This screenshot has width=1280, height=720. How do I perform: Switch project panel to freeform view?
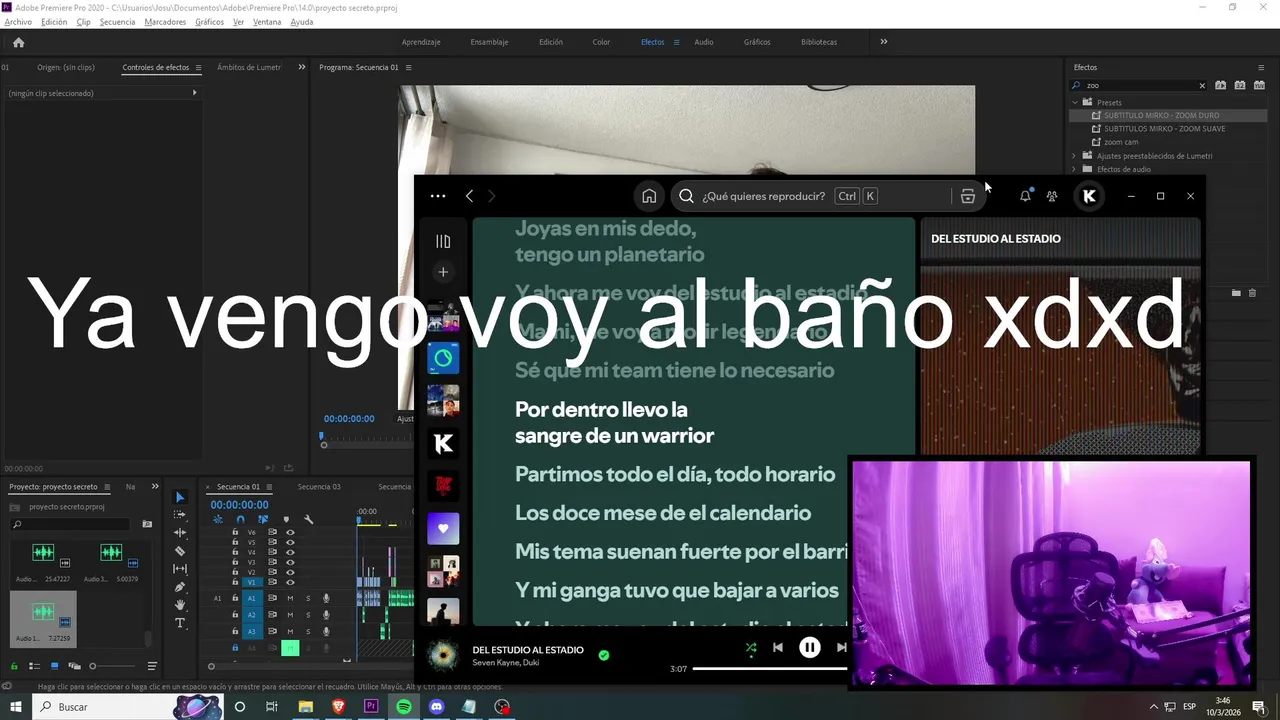tap(74, 667)
